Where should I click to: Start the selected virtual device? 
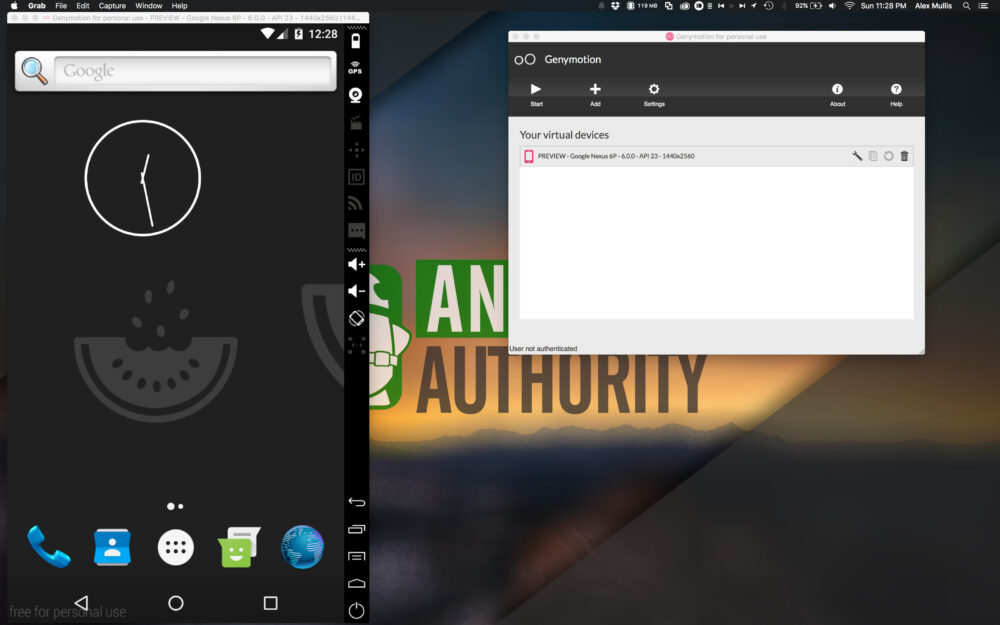point(536,91)
